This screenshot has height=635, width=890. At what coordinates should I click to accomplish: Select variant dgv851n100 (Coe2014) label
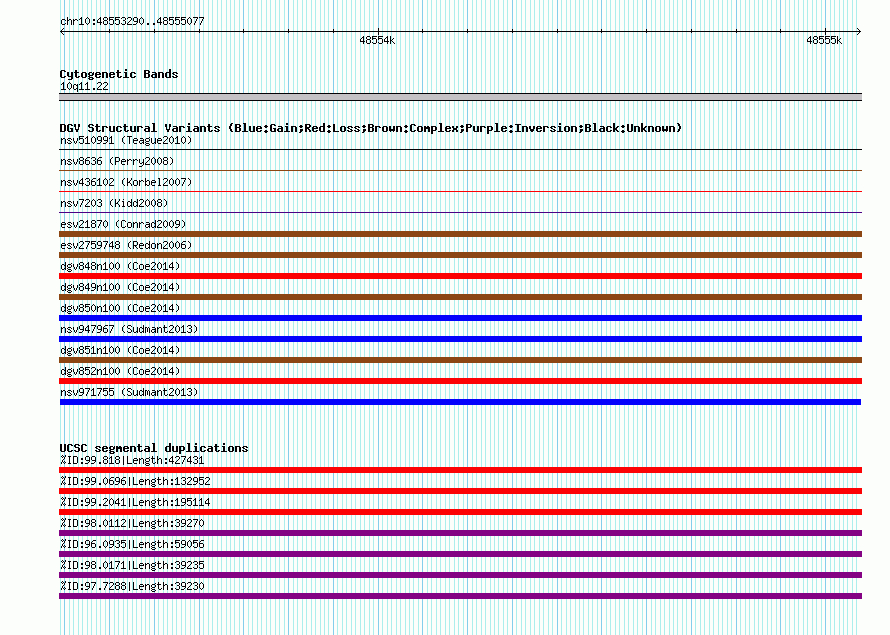tap(120, 350)
